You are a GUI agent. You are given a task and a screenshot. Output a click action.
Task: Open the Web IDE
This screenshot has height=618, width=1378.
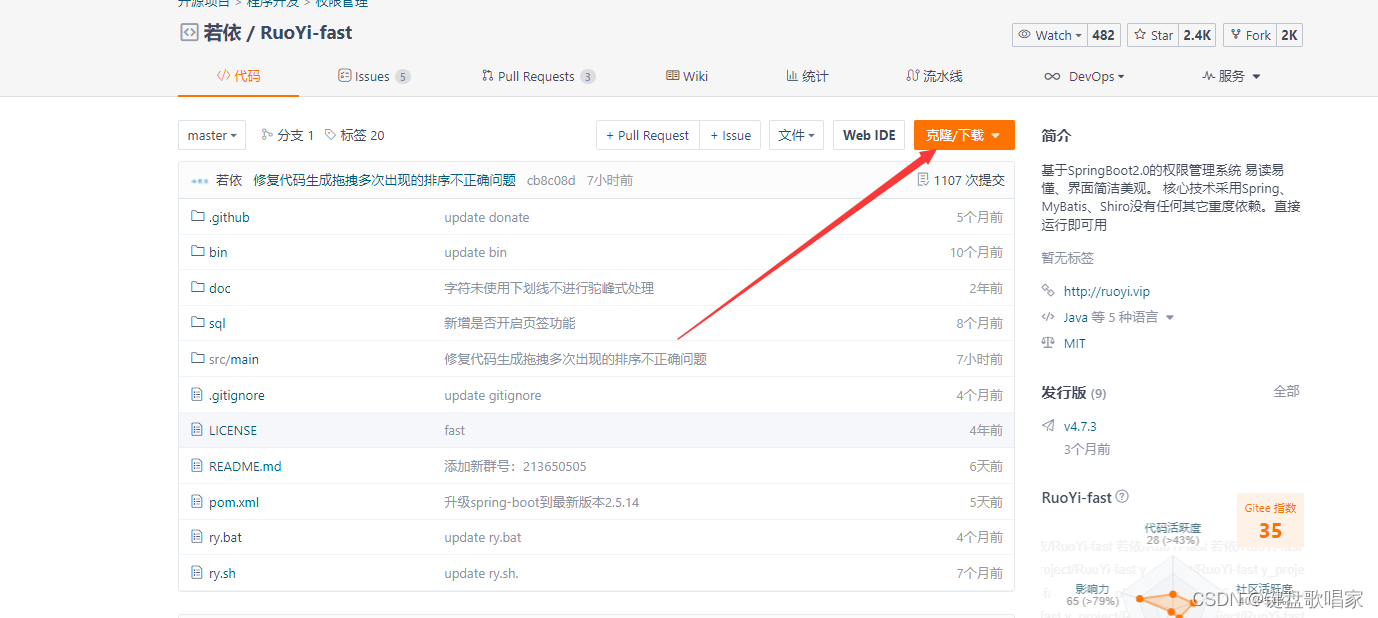pos(869,135)
